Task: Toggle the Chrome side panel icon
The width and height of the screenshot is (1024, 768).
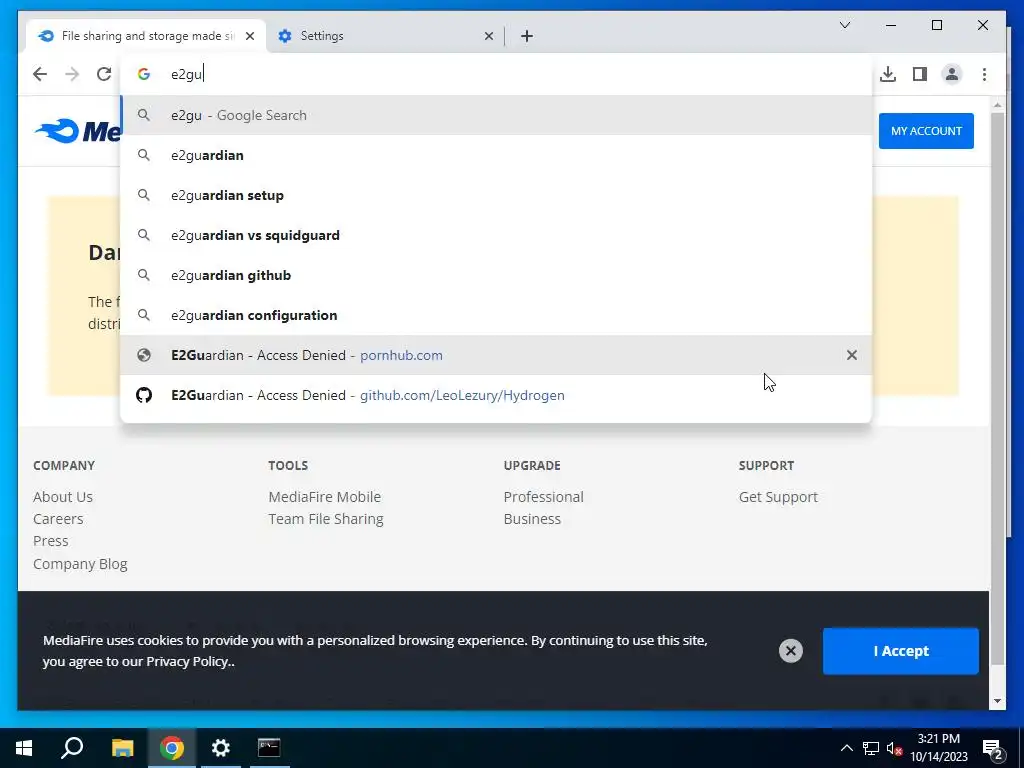Action: coord(920,74)
